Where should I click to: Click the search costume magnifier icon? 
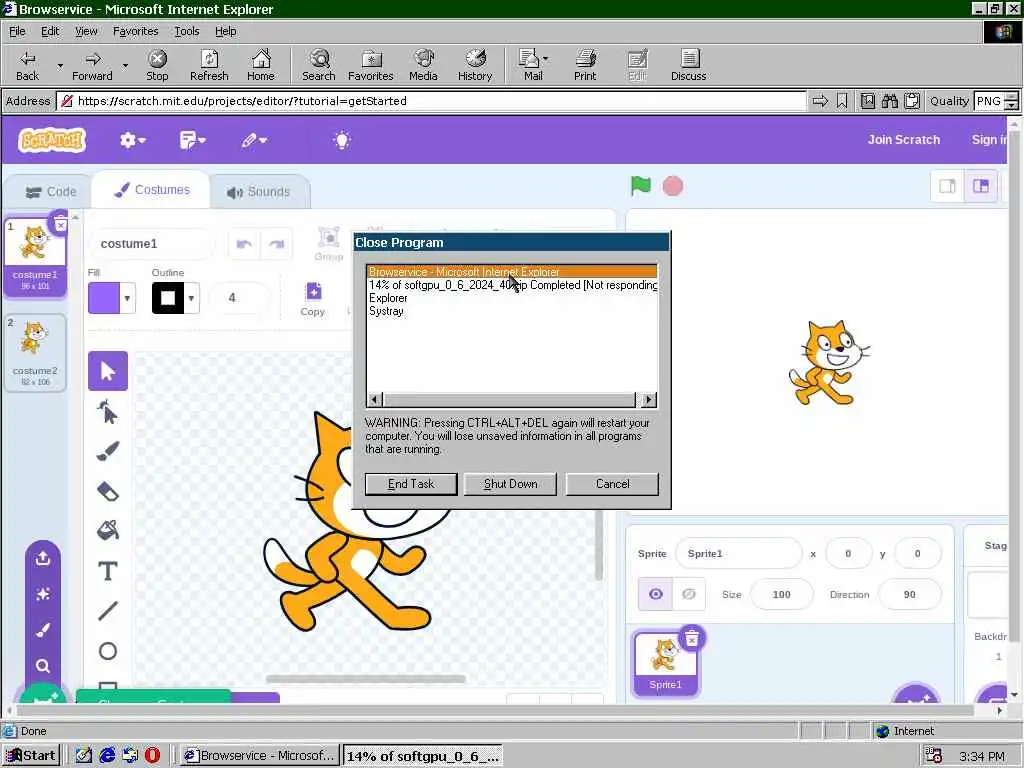pos(43,666)
